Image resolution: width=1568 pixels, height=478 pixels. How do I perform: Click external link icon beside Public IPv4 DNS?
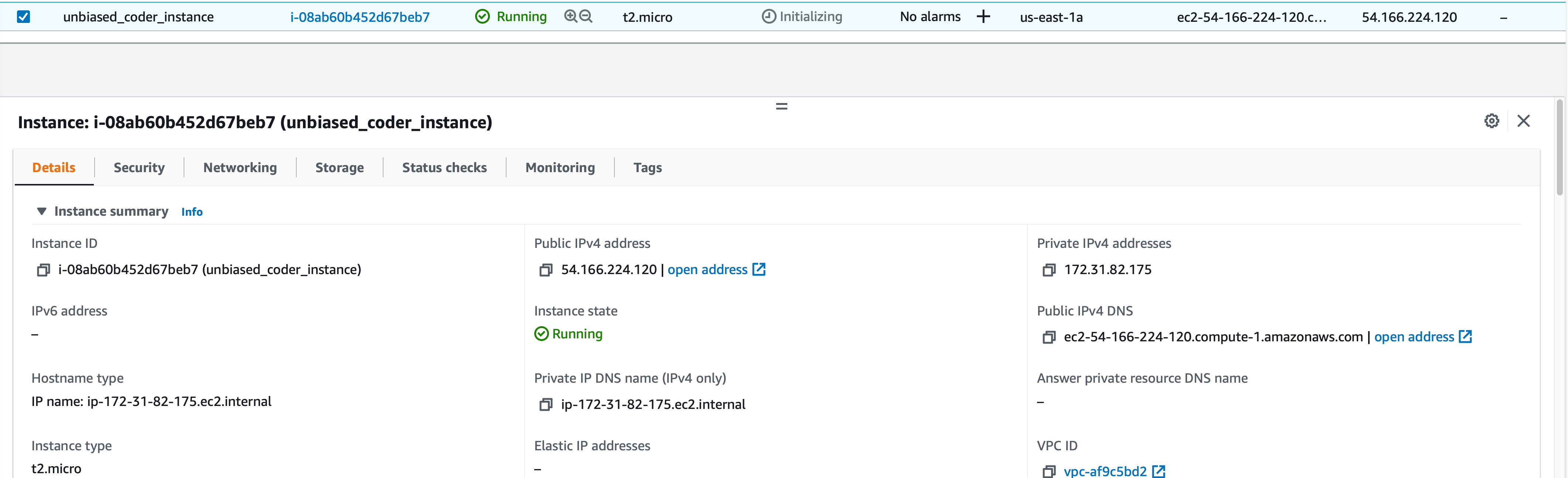point(1465,337)
